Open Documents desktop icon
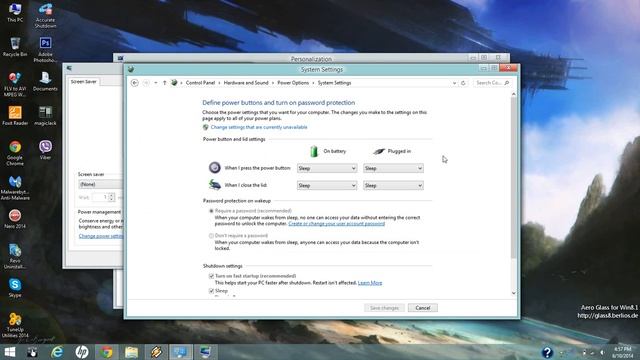 pyautogui.click(x=45, y=81)
